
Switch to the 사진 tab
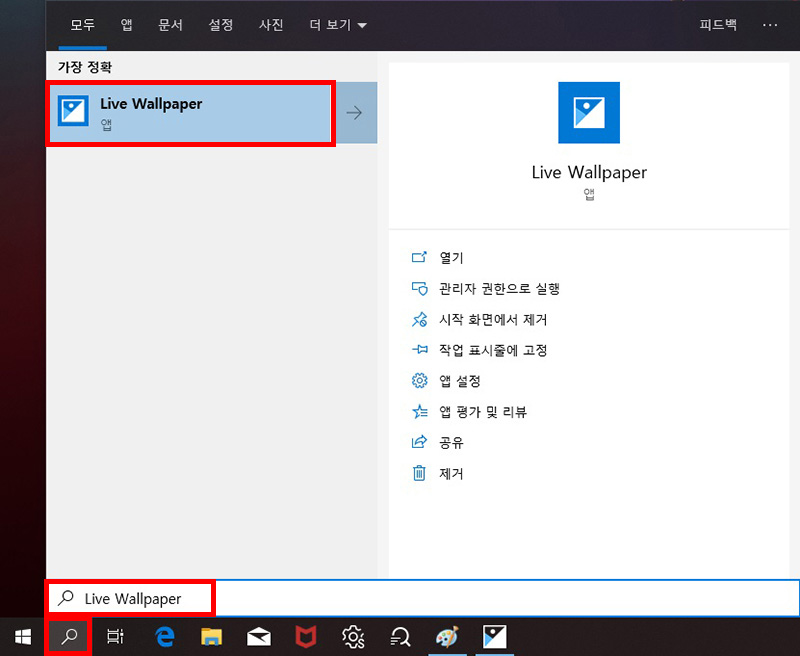(271, 24)
